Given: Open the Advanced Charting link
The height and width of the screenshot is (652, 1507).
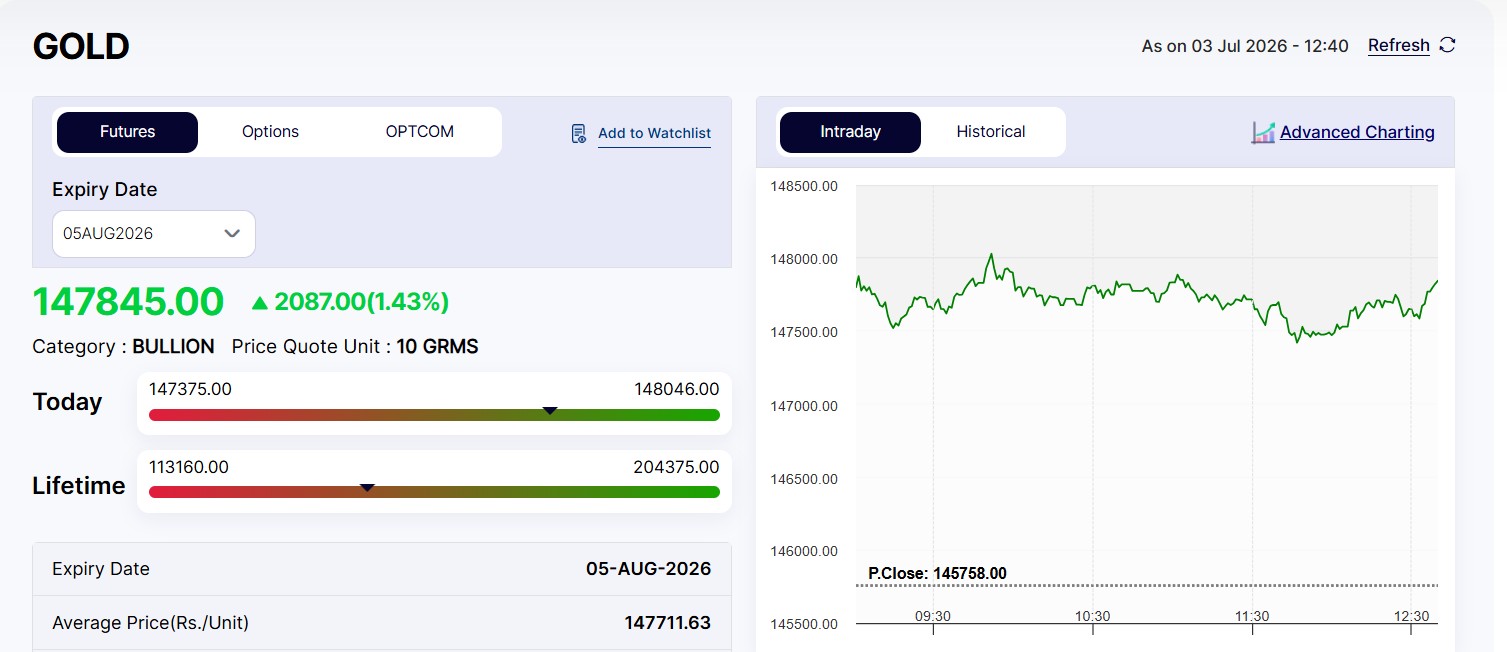Looking at the screenshot, I should (x=1357, y=132).
